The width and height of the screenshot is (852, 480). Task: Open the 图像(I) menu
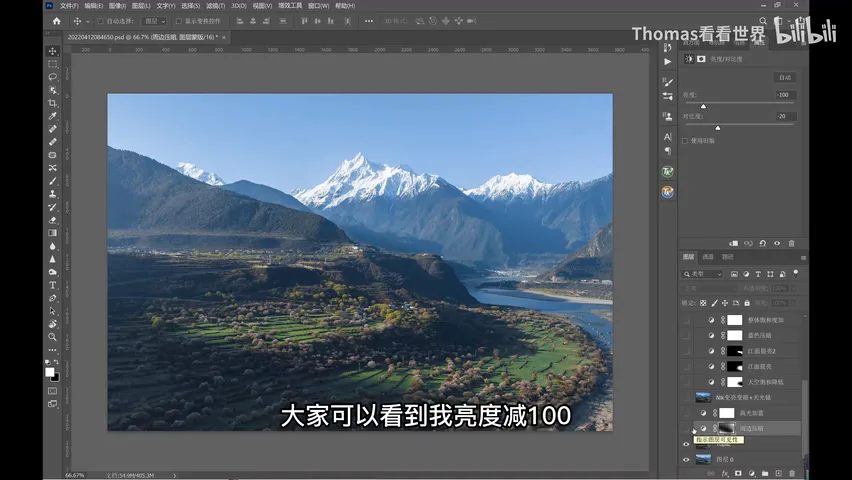pyautogui.click(x=117, y=5)
